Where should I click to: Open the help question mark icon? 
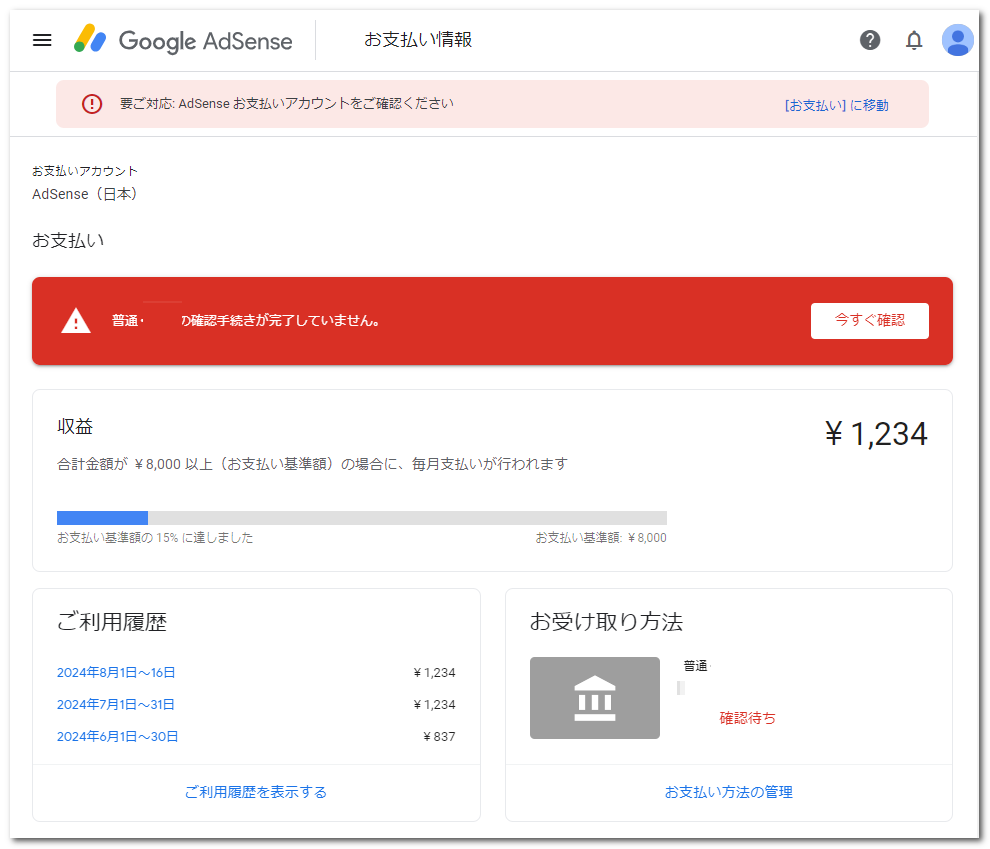coord(869,40)
